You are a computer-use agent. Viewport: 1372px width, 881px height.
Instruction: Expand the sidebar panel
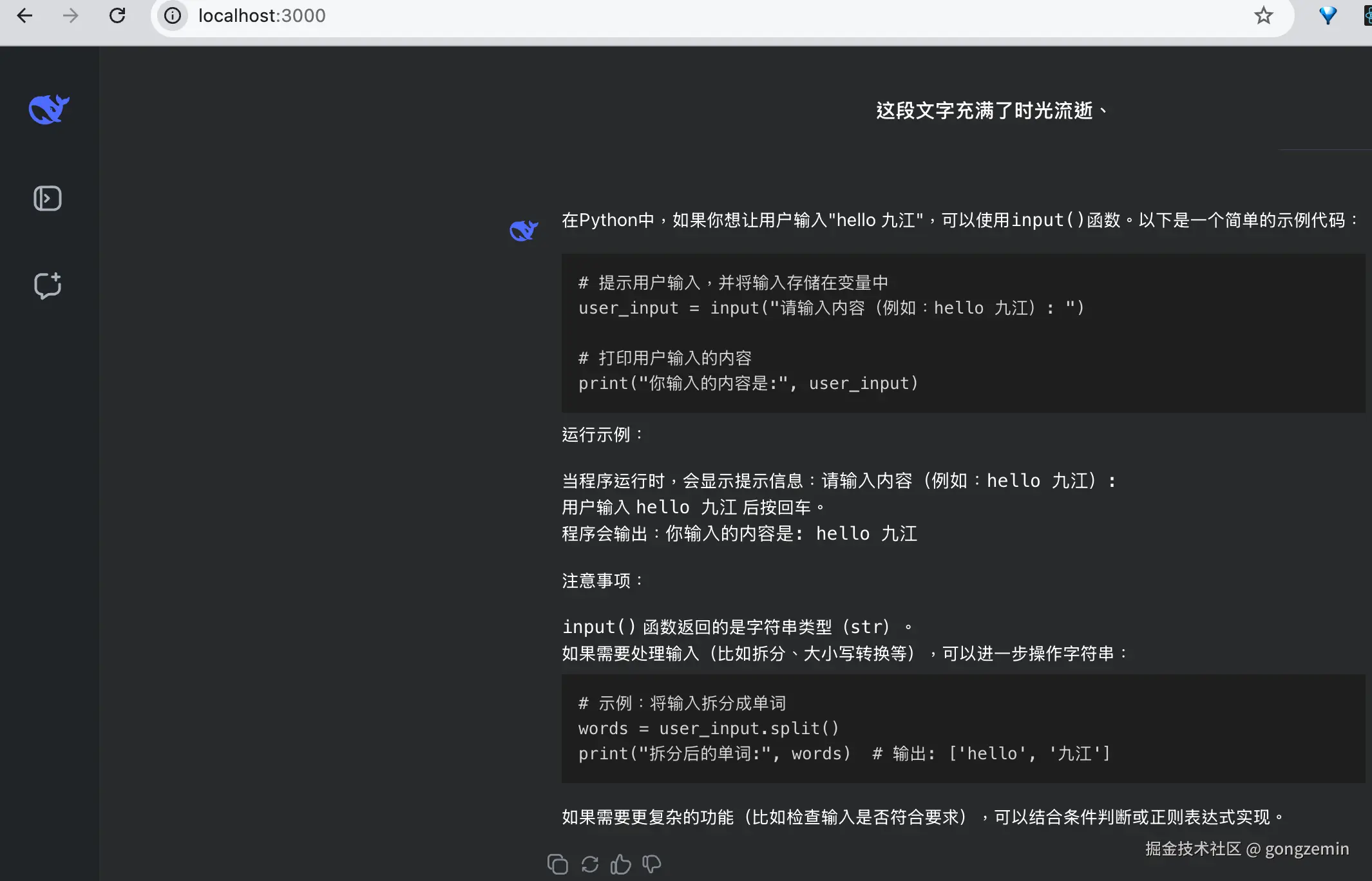47,198
